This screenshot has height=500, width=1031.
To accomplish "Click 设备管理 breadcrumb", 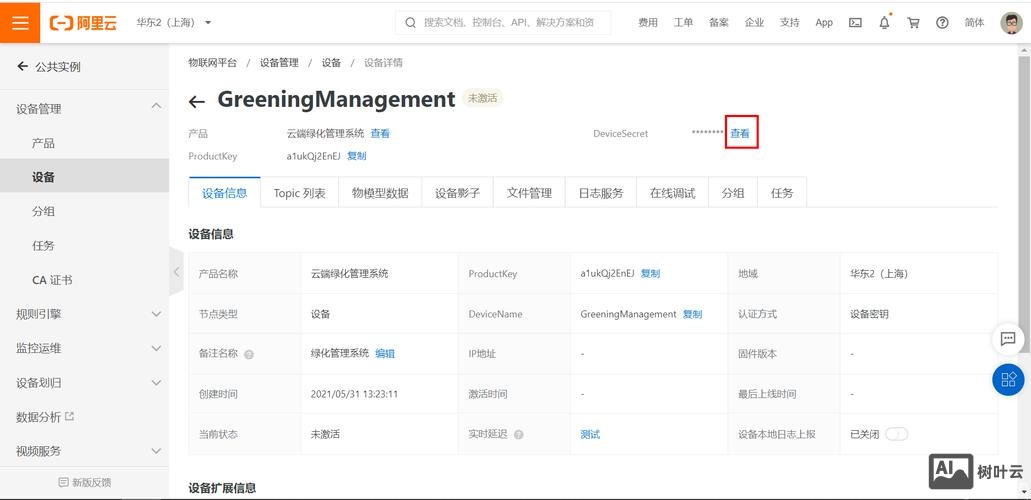I will [x=279, y=62].
